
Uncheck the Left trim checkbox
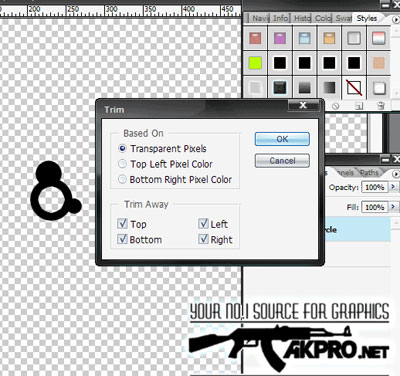[203, 223]
